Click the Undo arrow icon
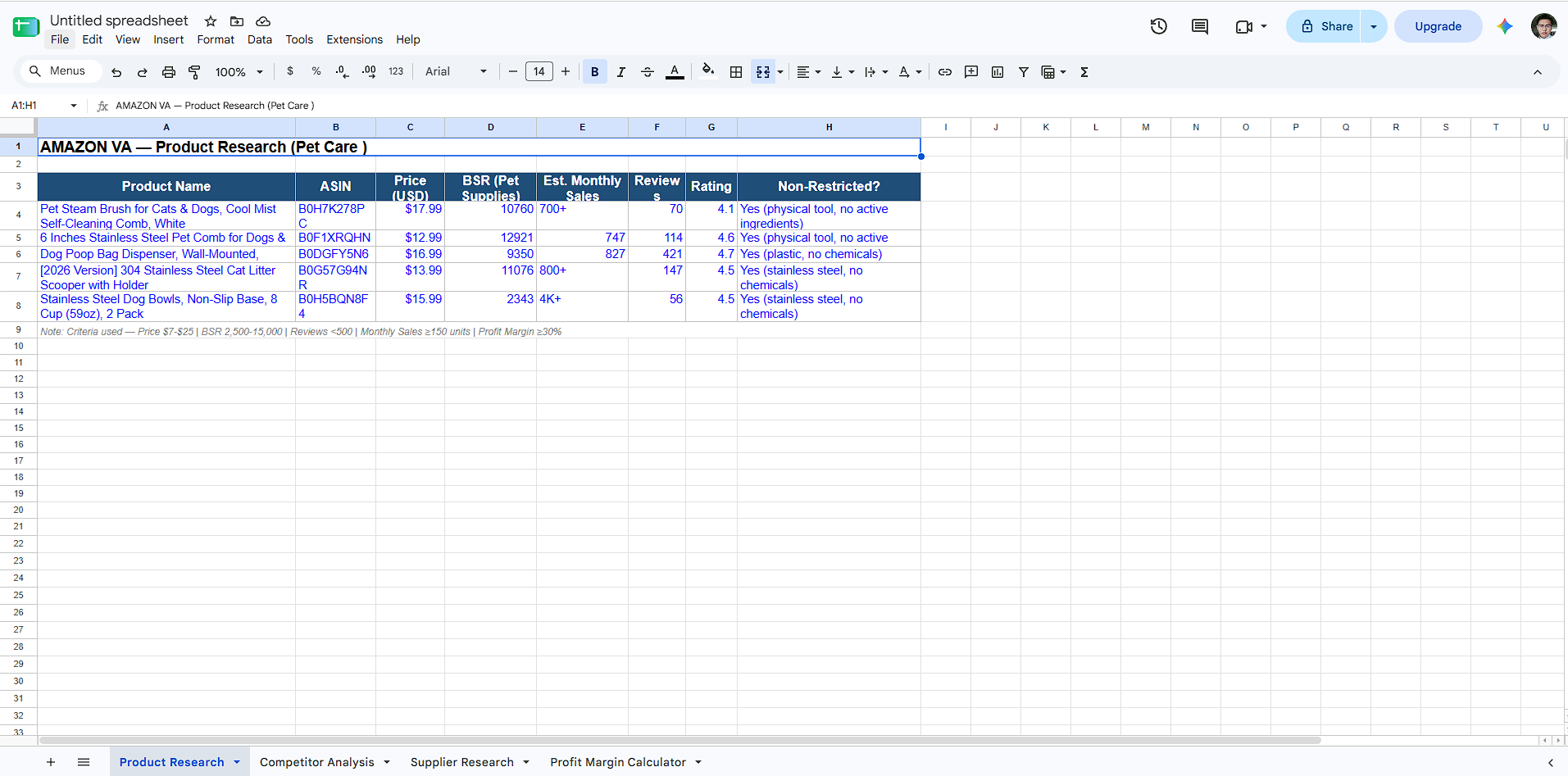 (116, 72)
